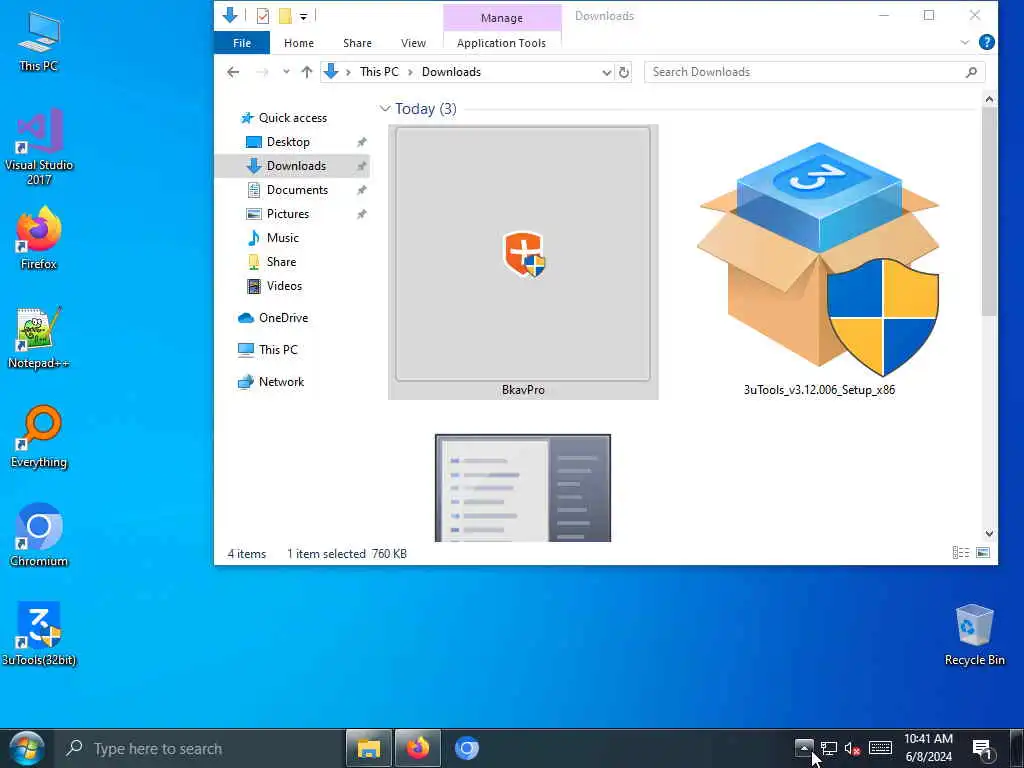Open the Start menu orb
Viewport: 1024px width, 768px height.
26,748
